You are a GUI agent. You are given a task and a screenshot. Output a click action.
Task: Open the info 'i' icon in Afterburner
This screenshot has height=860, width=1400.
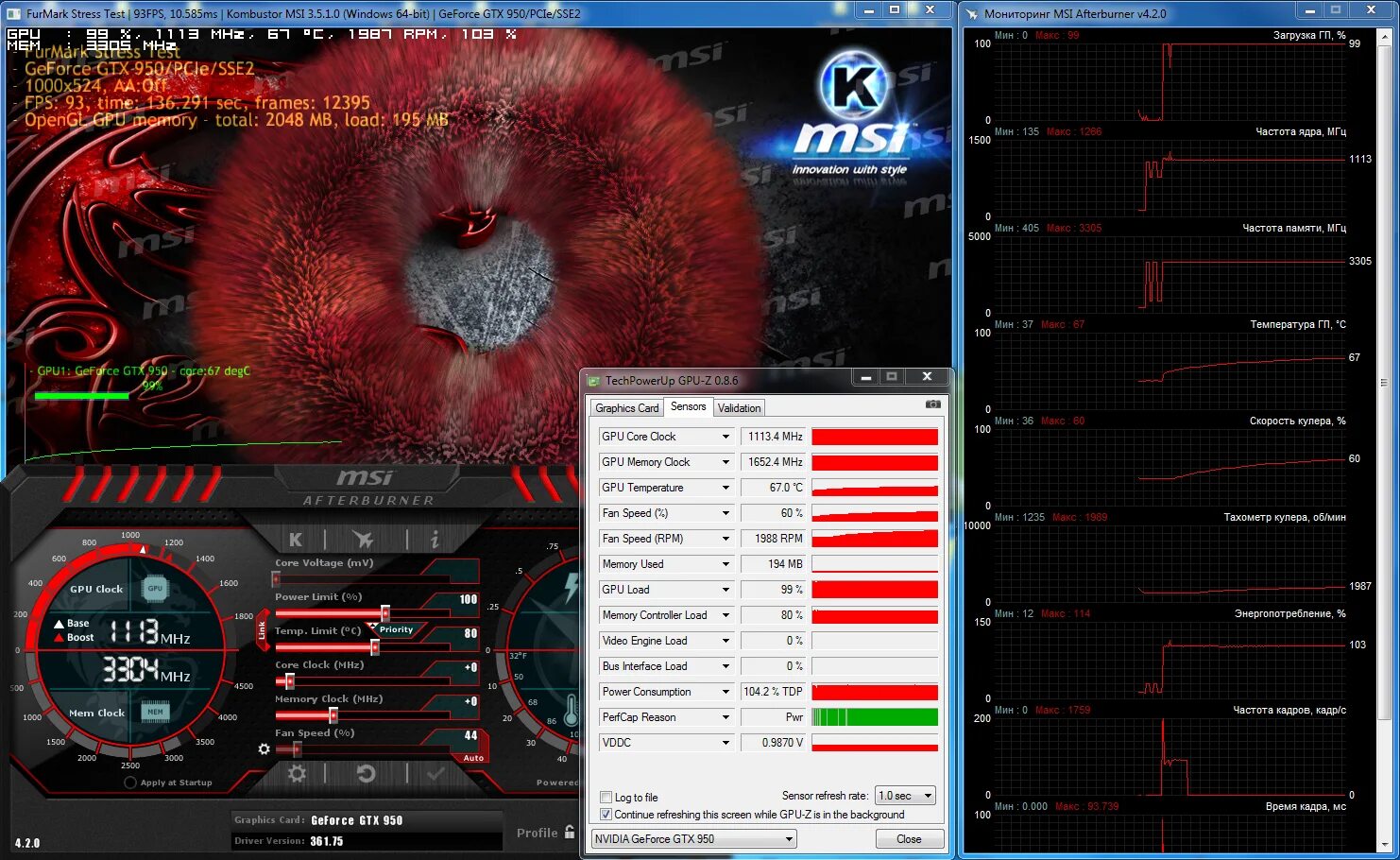tap(435, 539)
